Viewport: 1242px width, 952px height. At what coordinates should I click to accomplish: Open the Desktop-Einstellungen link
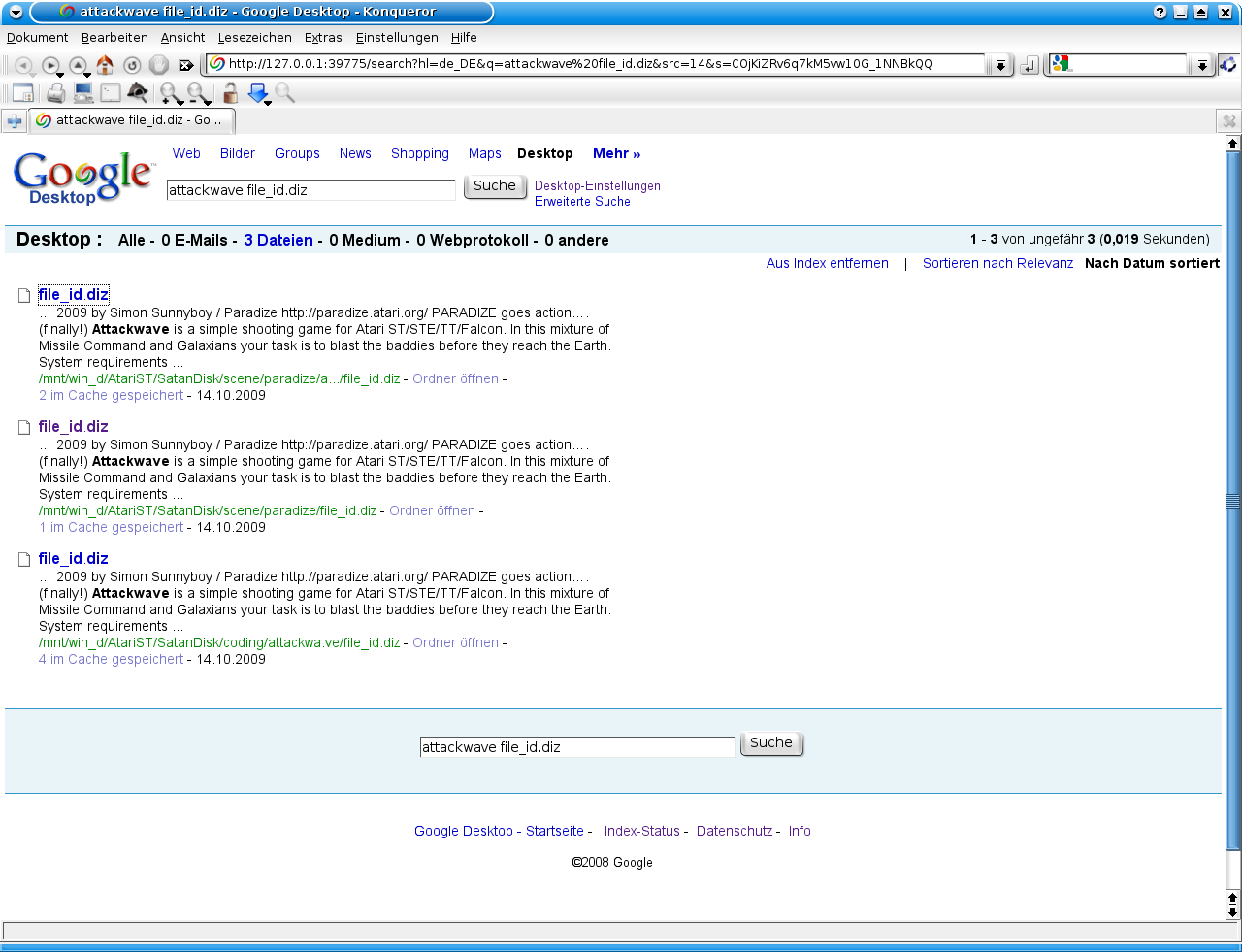tap(597, 186)
